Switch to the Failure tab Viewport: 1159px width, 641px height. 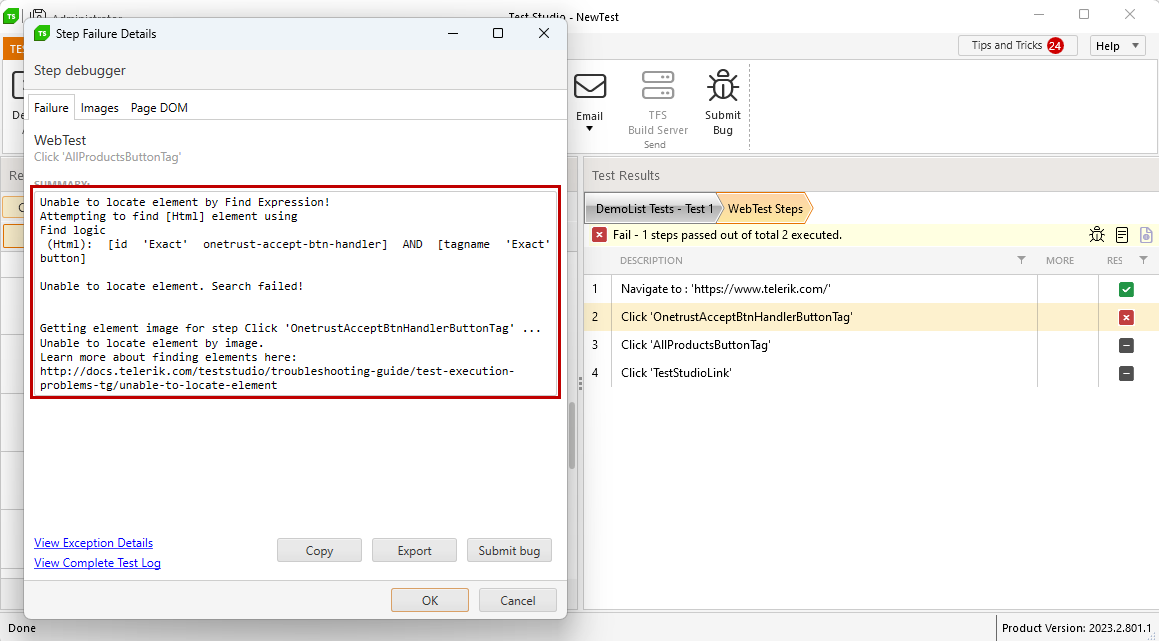click(x=51, y=108)
